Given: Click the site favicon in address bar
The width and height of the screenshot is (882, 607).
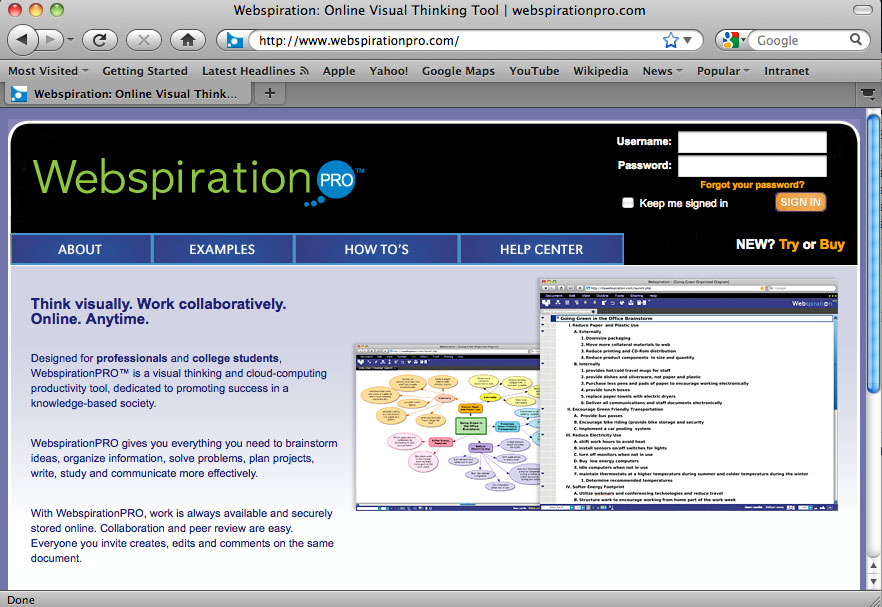Looking at the screenshot, I should coord(235,41).
